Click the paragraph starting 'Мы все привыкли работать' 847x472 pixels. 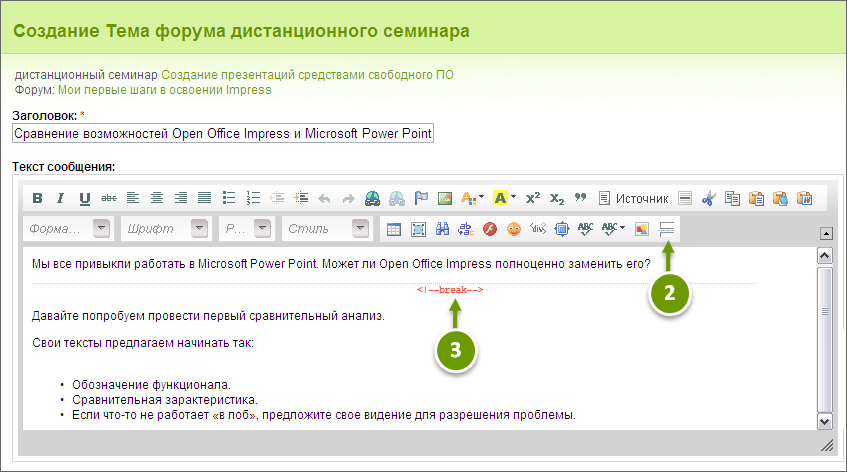(341, 264)
